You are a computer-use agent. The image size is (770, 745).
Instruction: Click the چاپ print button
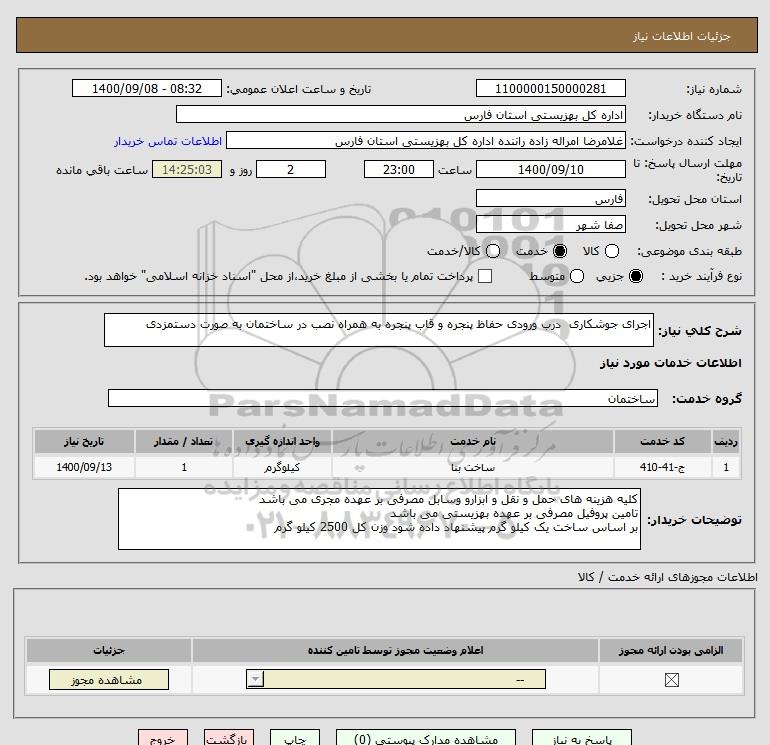[x=295, y=738]
